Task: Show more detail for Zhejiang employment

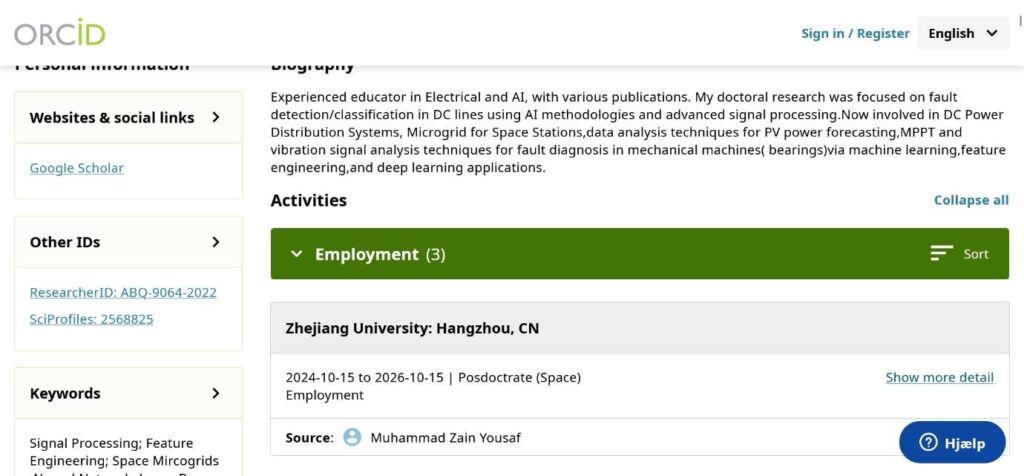Action: [939, 377]
